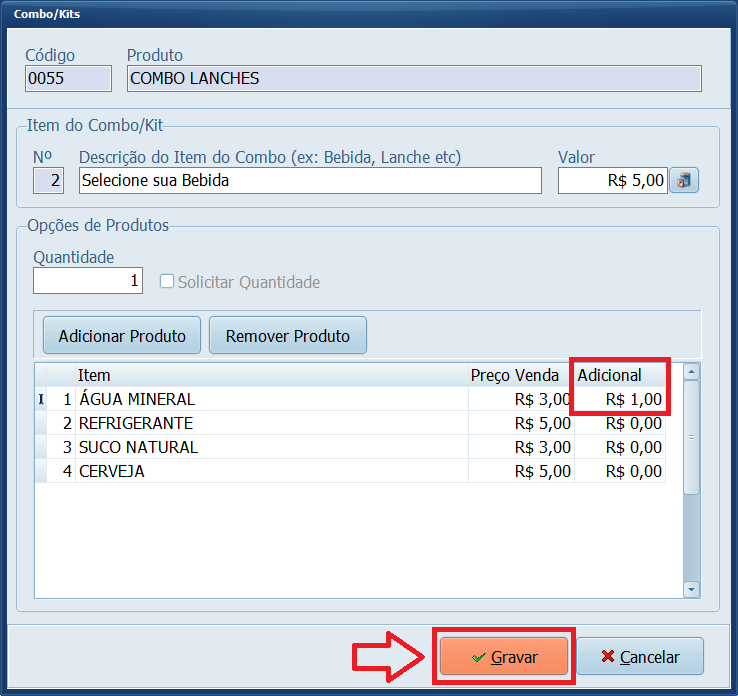Click price R$ 5,00 of REFRIGERANTE

(521, 423)
